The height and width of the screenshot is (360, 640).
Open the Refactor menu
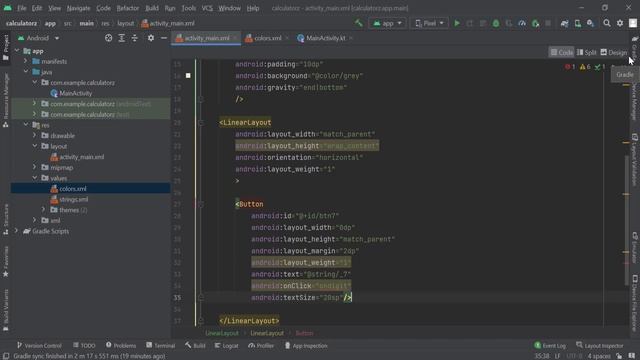coord(128,8)
